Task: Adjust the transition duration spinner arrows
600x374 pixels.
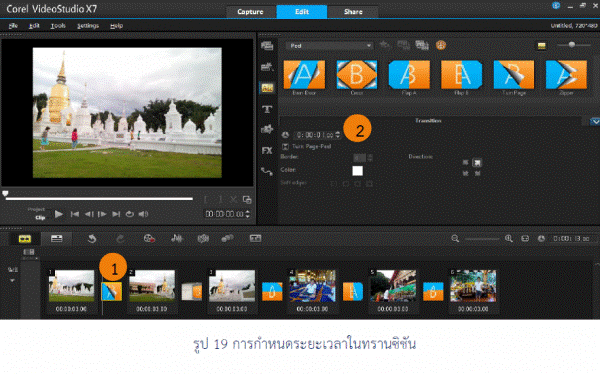Action: [x=338, y=135]
